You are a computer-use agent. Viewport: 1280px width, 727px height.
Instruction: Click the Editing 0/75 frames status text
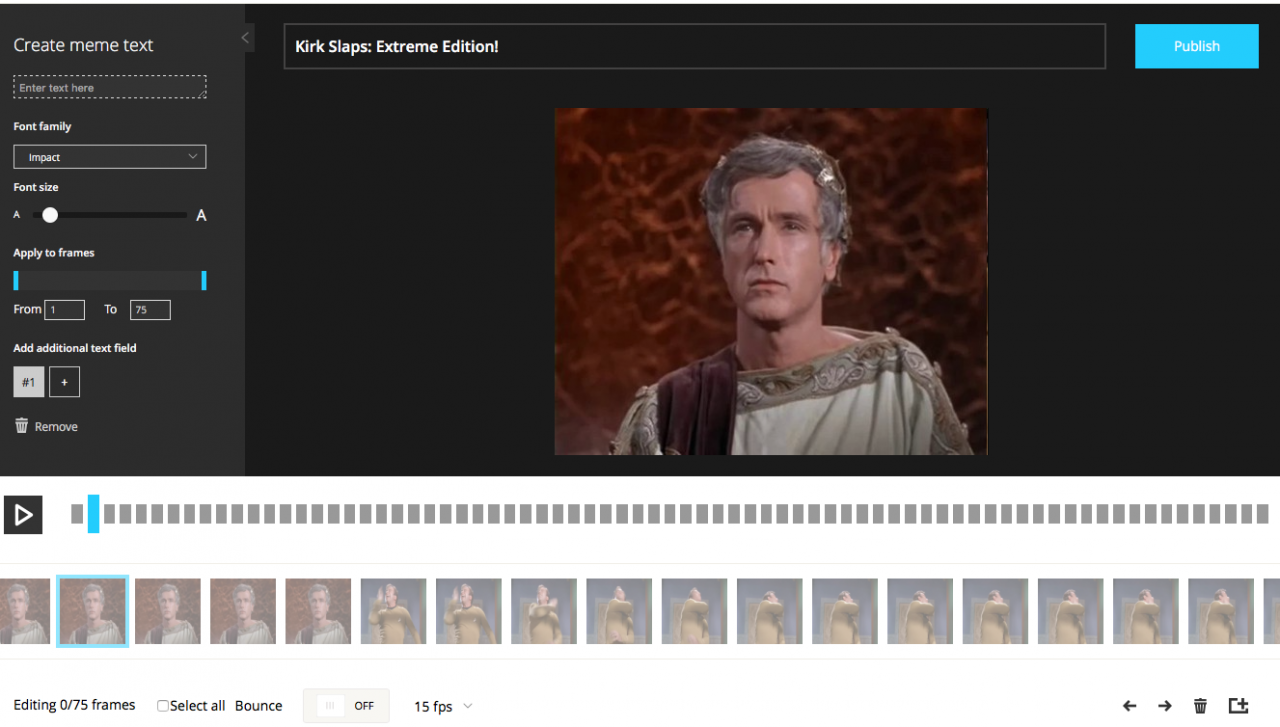pos(75,705)
